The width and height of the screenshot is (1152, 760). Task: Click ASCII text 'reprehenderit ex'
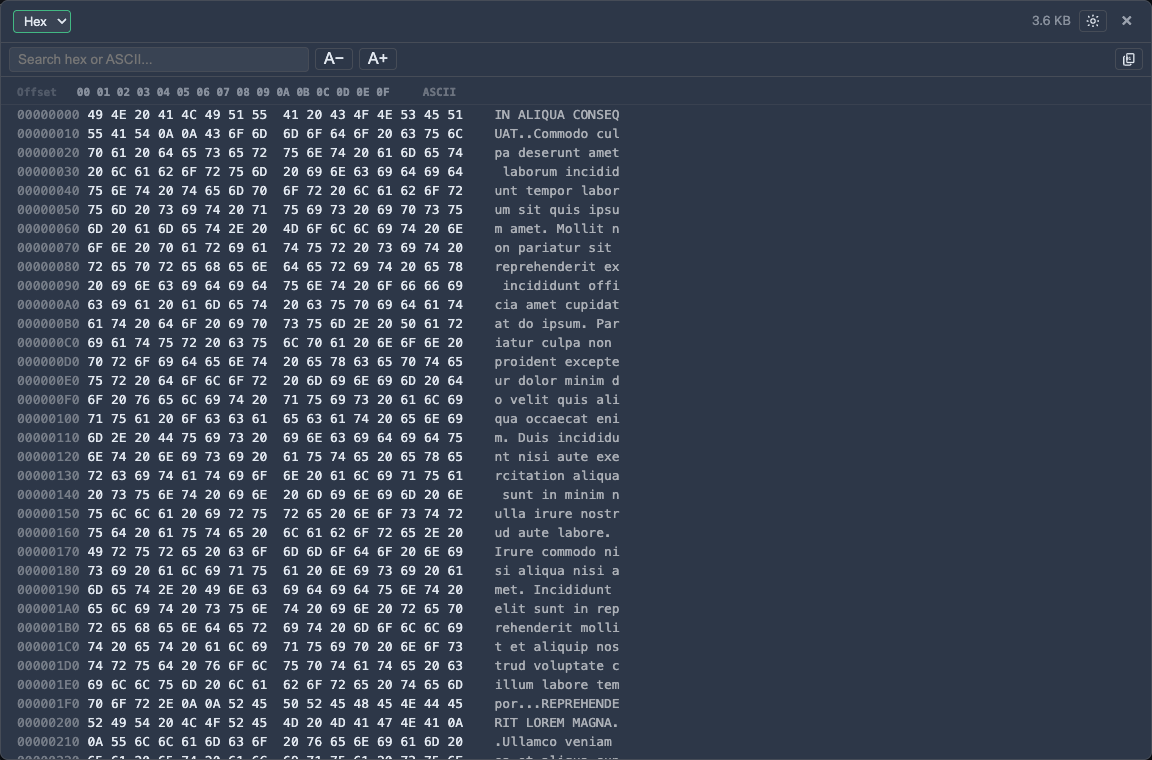[x=557, y=267]
